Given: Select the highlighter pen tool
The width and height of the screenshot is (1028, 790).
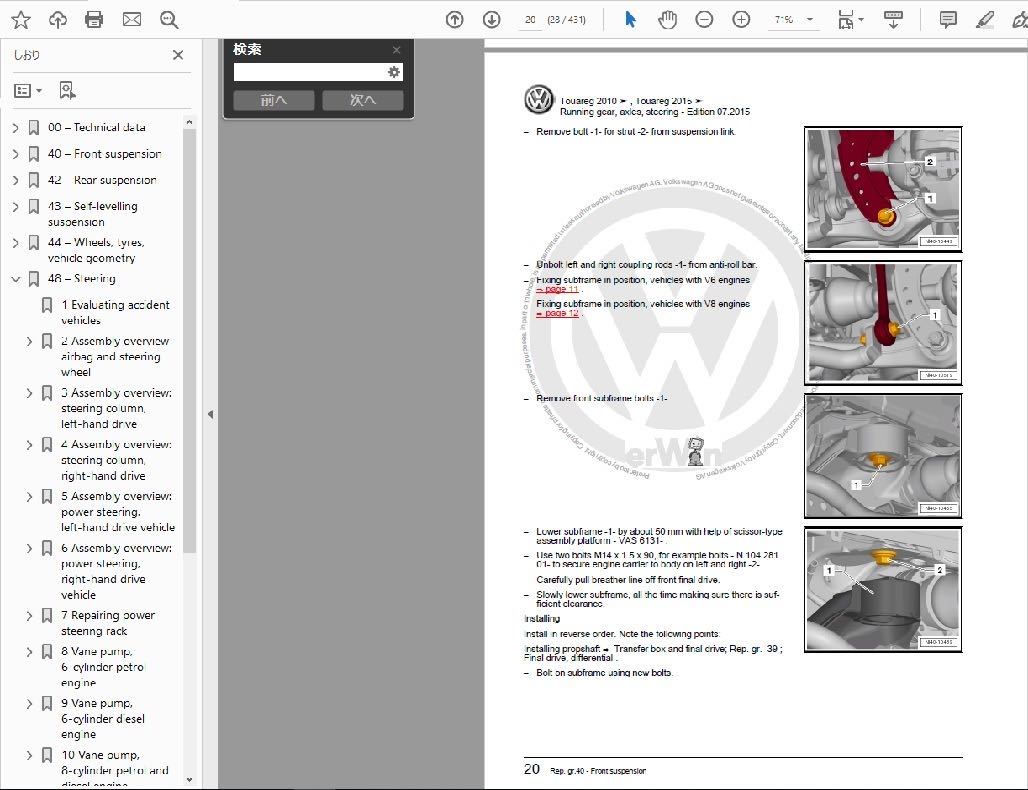Looking at the screenshot, I should 985,20.
